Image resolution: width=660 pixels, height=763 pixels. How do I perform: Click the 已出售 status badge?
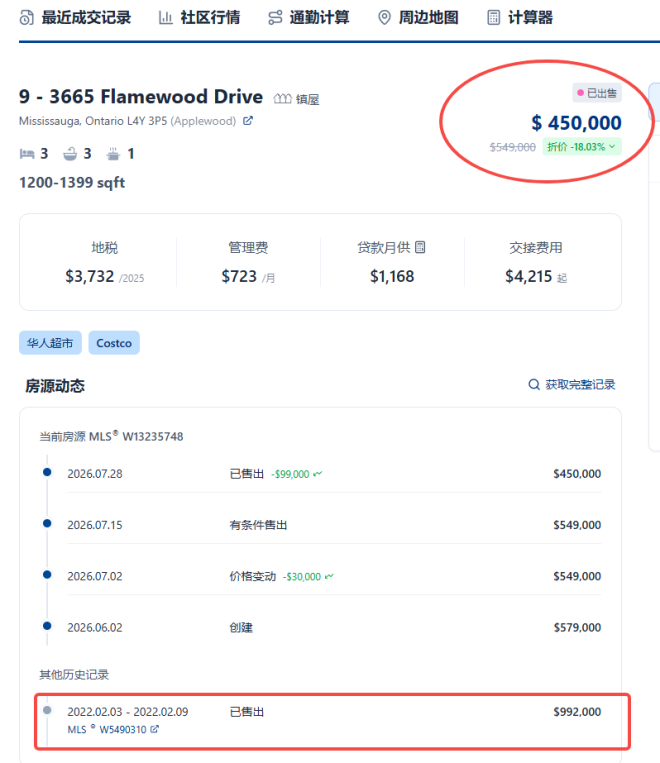[x=597, y=93]
